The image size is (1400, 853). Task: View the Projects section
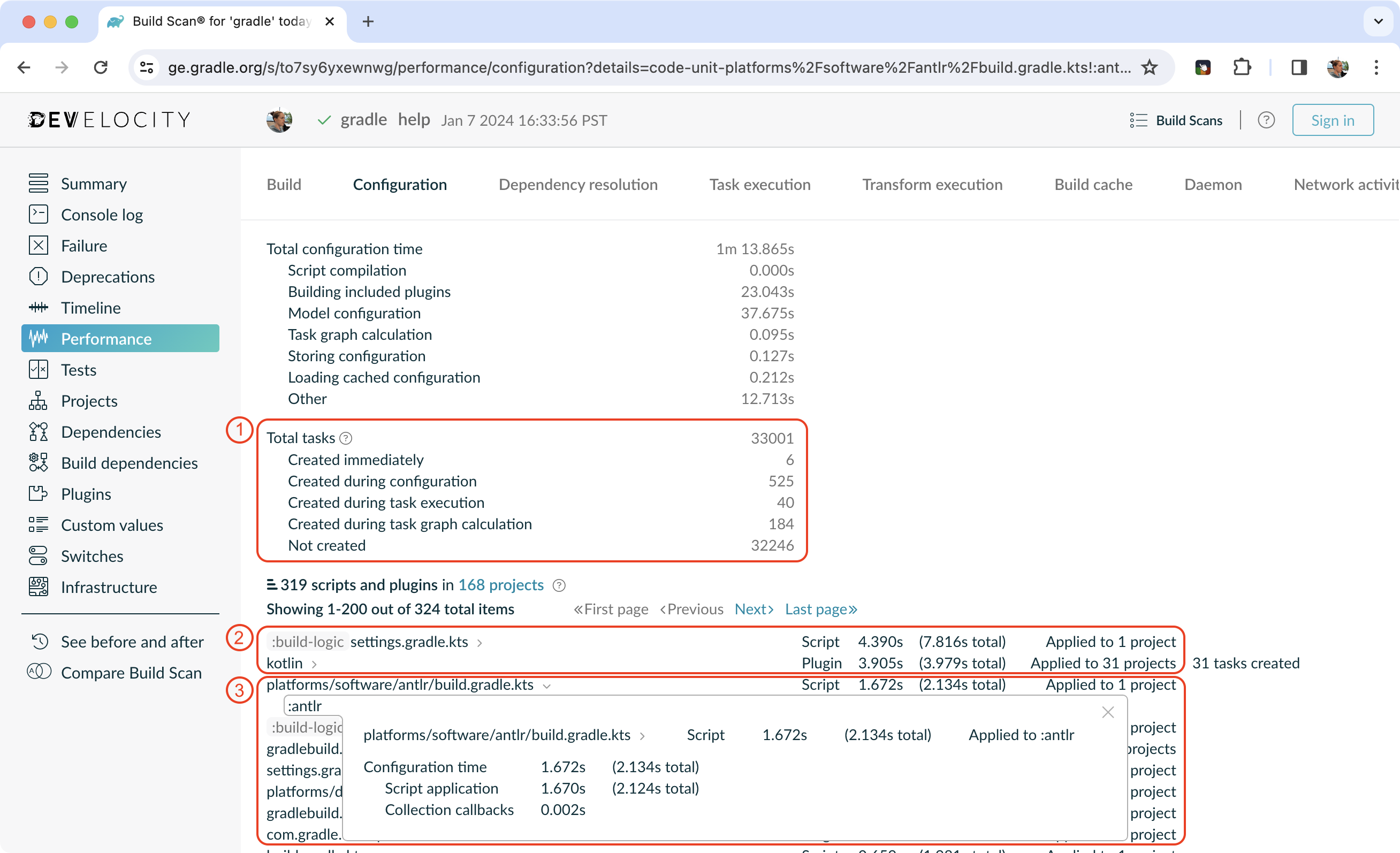point(88,401)
